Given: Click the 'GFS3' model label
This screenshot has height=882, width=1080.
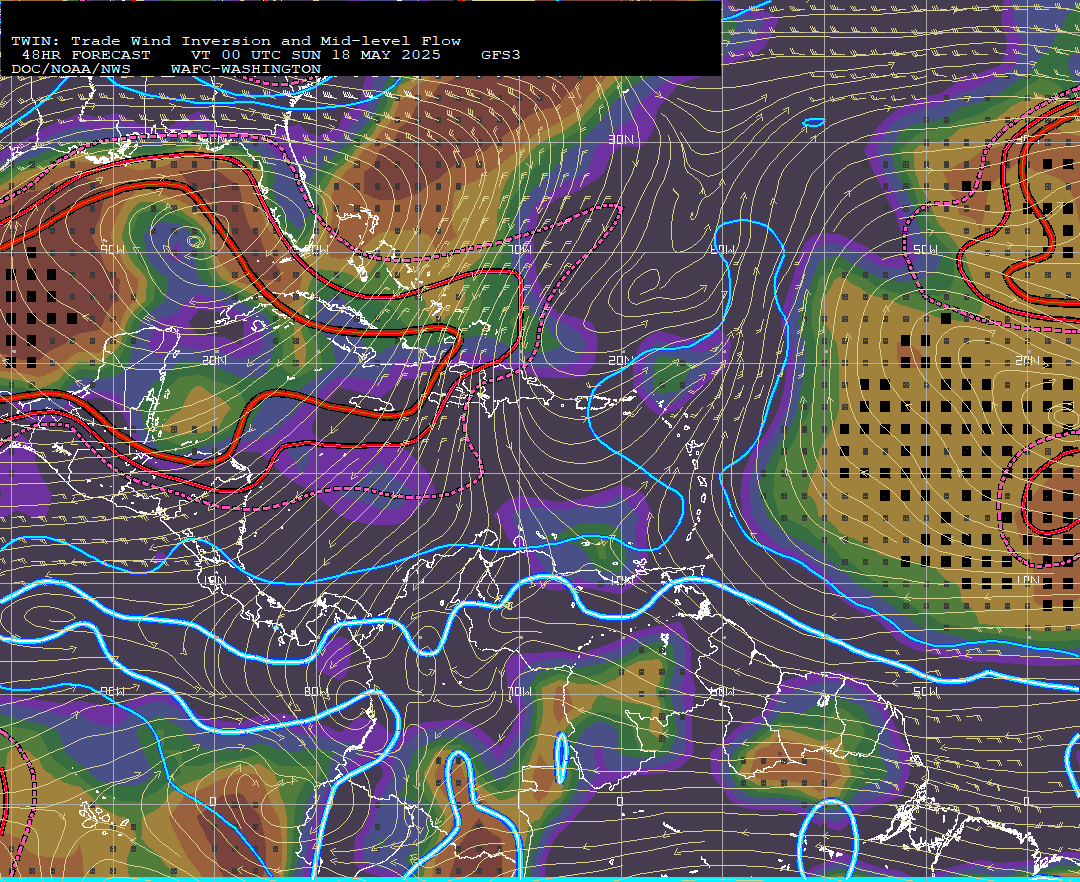Looking at the screenshot, I should (x=501, y=55).
